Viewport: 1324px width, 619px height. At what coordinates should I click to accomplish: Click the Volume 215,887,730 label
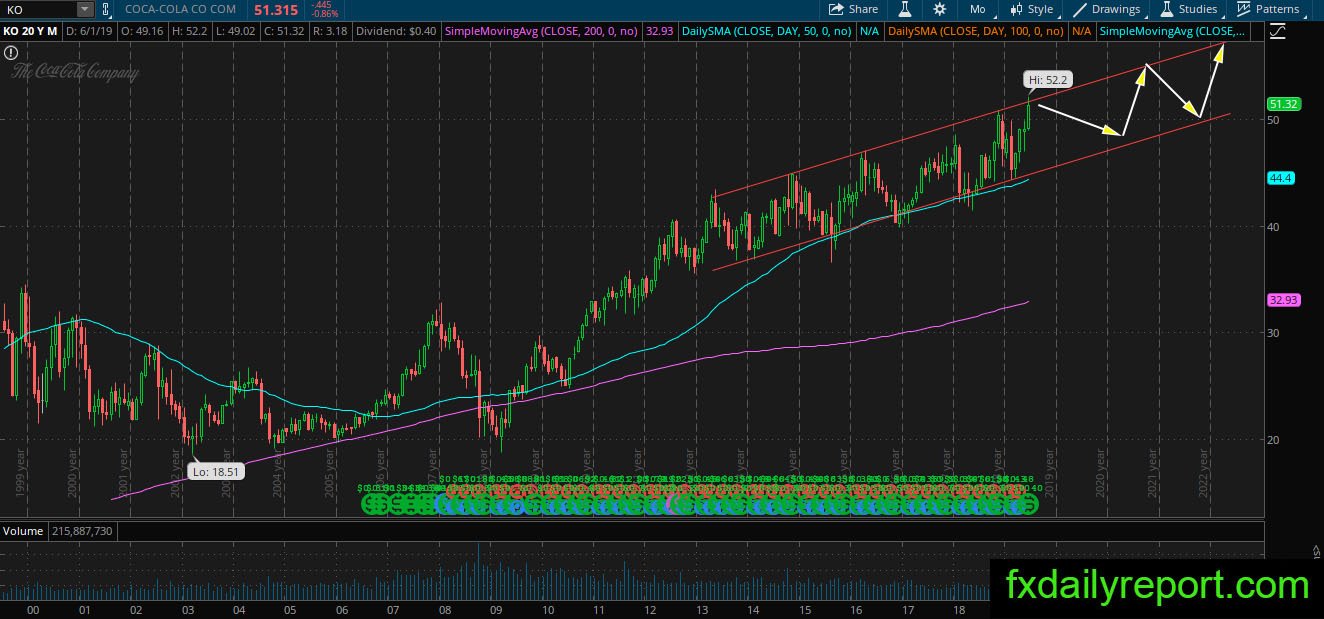point(57,530)
